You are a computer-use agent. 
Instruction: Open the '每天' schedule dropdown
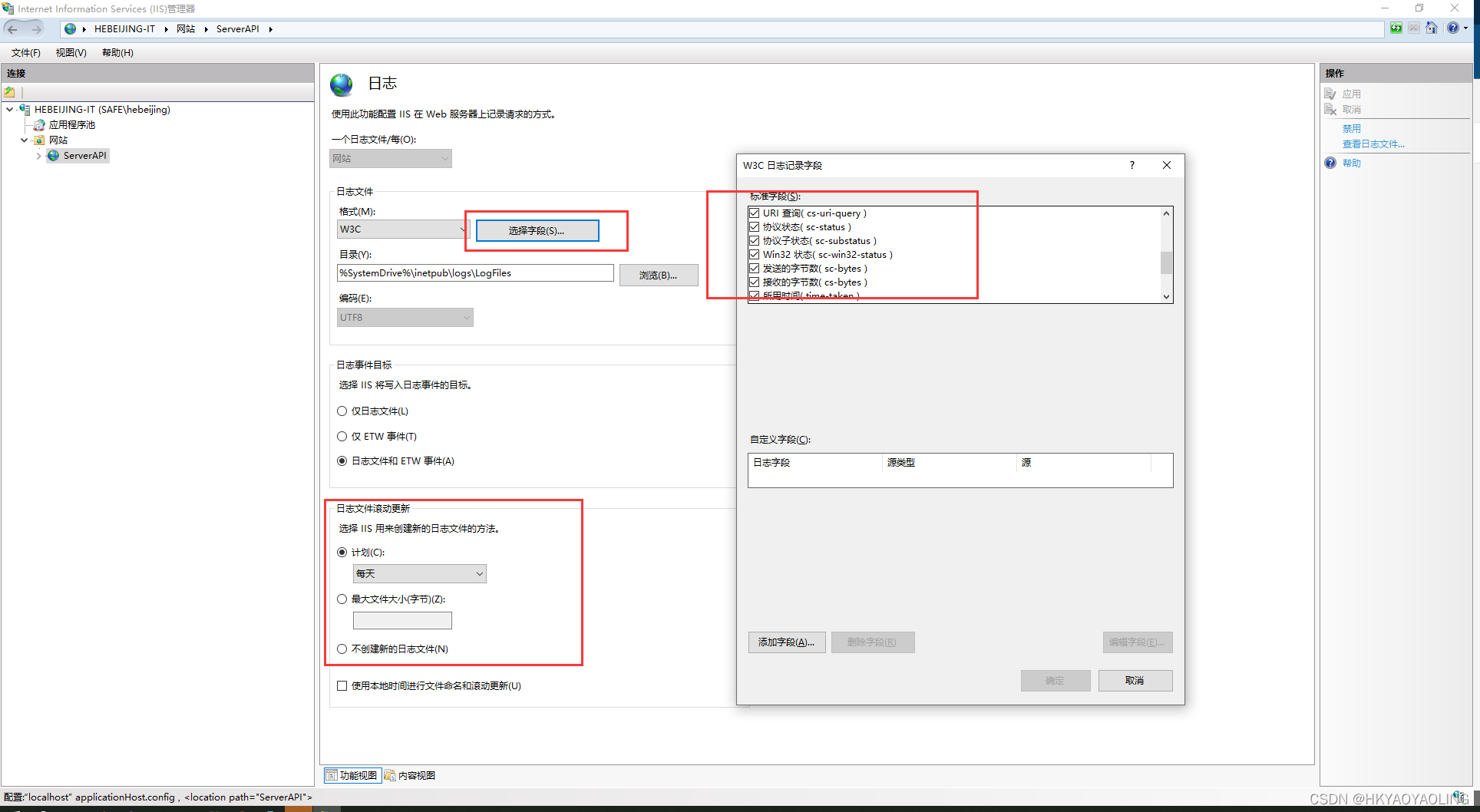pos(419,574)
